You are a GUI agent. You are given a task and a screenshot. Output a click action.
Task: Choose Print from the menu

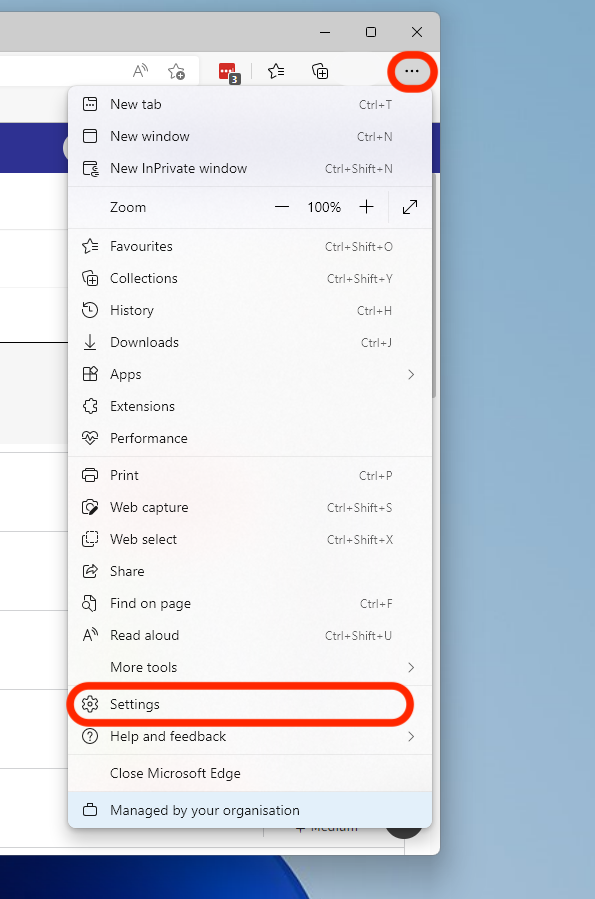pos(250,475)
